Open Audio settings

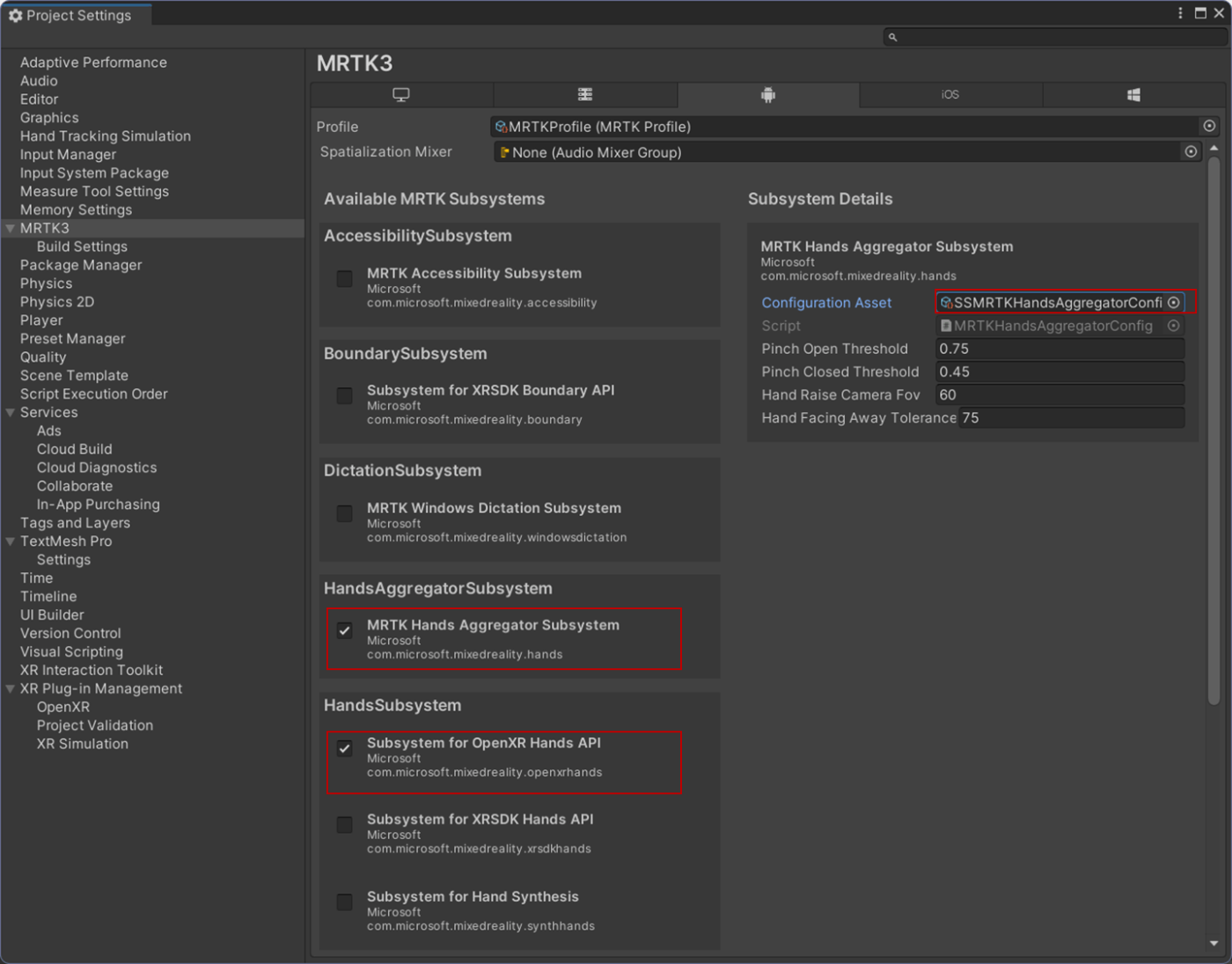tap(39, 81)
